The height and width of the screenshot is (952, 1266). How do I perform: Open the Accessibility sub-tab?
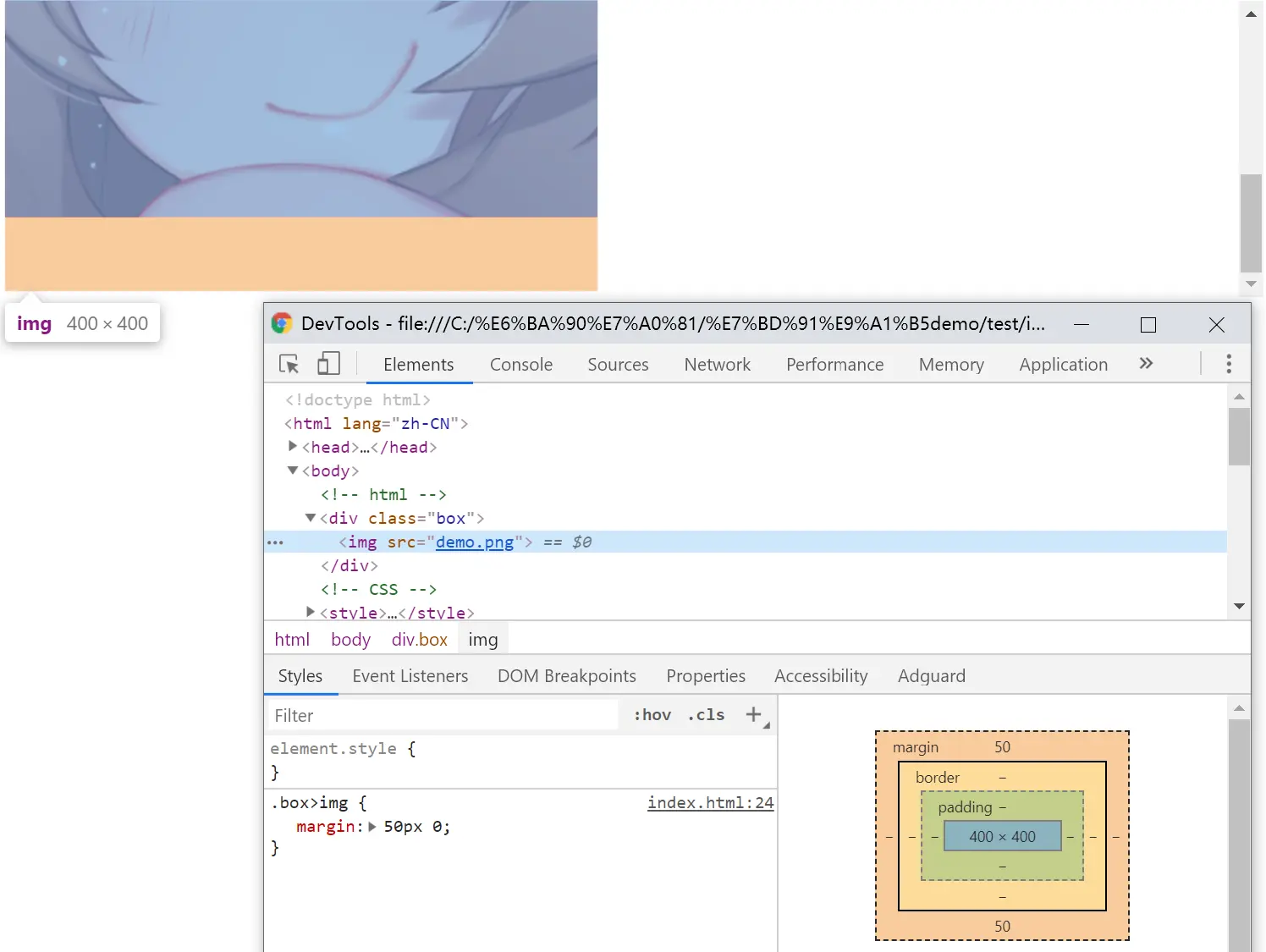pyautogui.click(x=821, y=676)
